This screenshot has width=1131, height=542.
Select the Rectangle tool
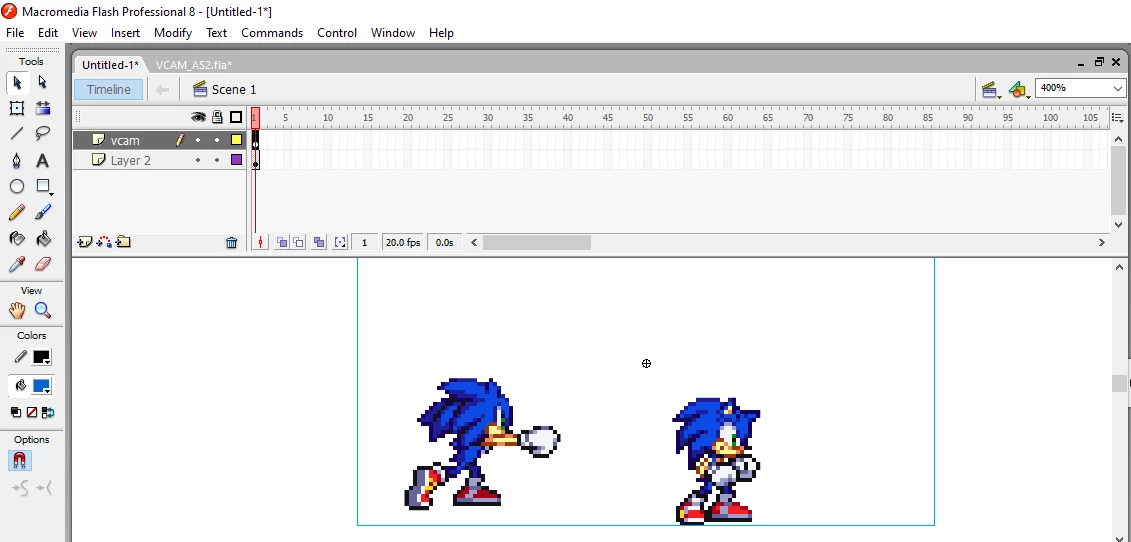(x=43, y=186)
